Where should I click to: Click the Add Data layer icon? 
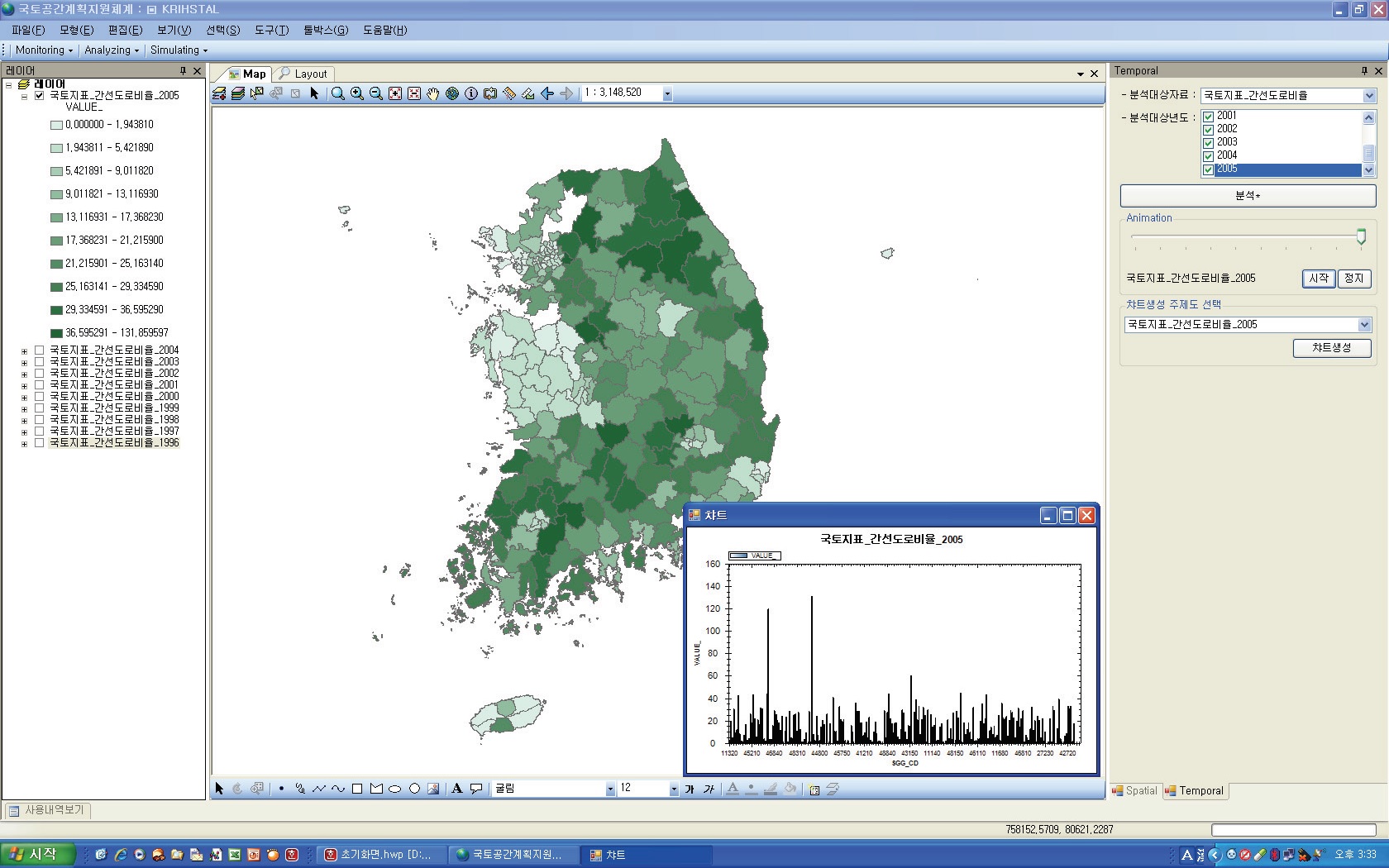click(x=219, y=93)
